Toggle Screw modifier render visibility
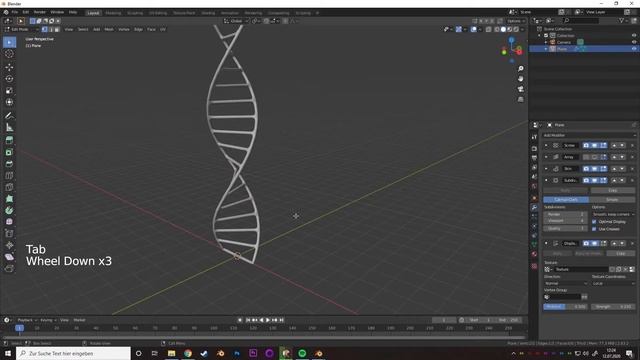640x360 pixels. (x=586, y=145)
